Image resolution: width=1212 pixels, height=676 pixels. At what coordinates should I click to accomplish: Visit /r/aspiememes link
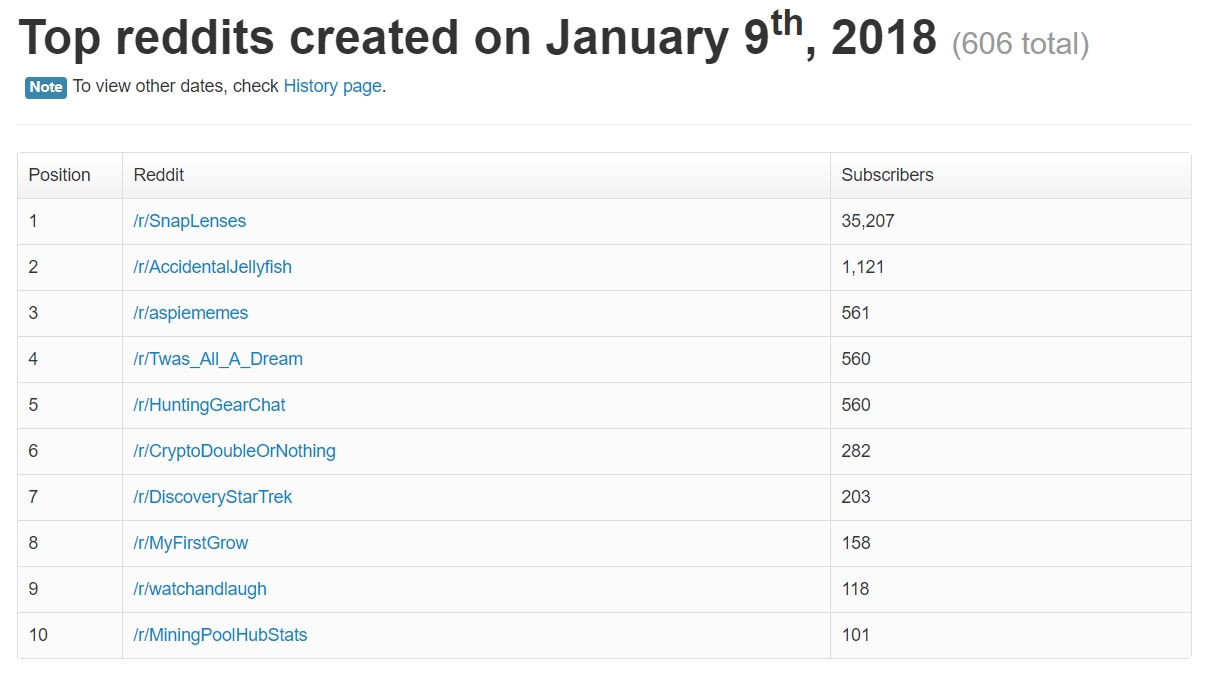tap(191, 313)
